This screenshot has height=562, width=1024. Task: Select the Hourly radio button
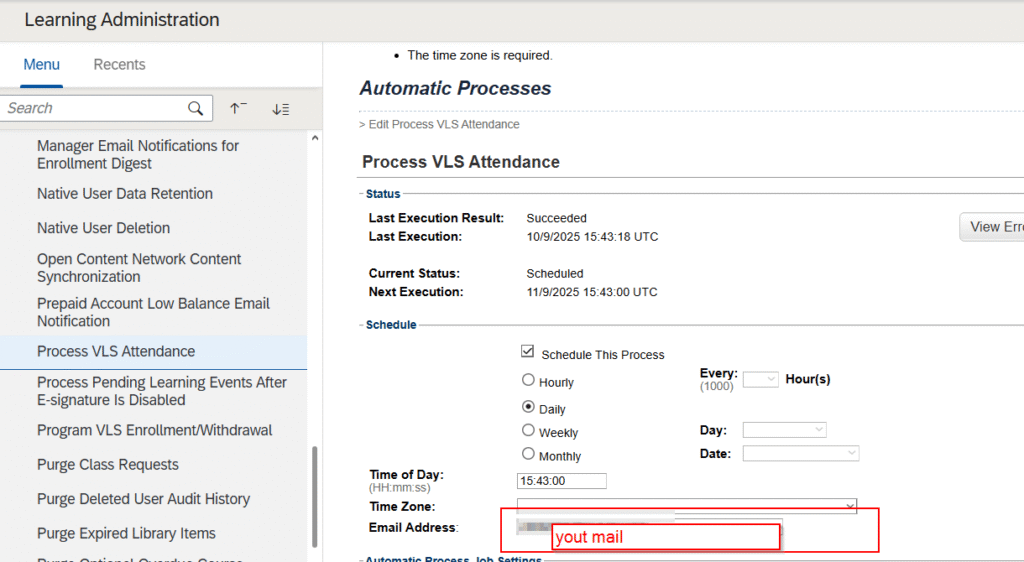528,381
